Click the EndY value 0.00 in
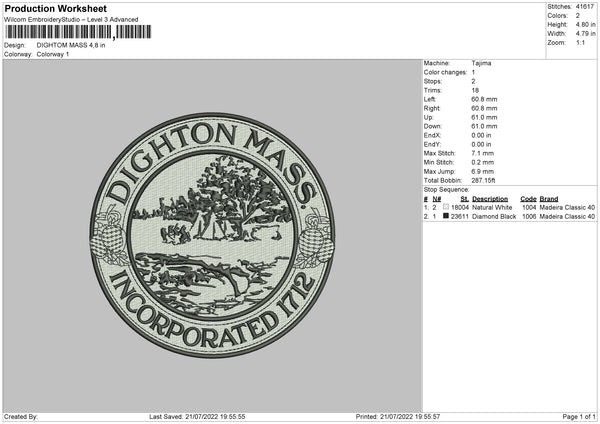Screen dimensions: 600x424 481,145
